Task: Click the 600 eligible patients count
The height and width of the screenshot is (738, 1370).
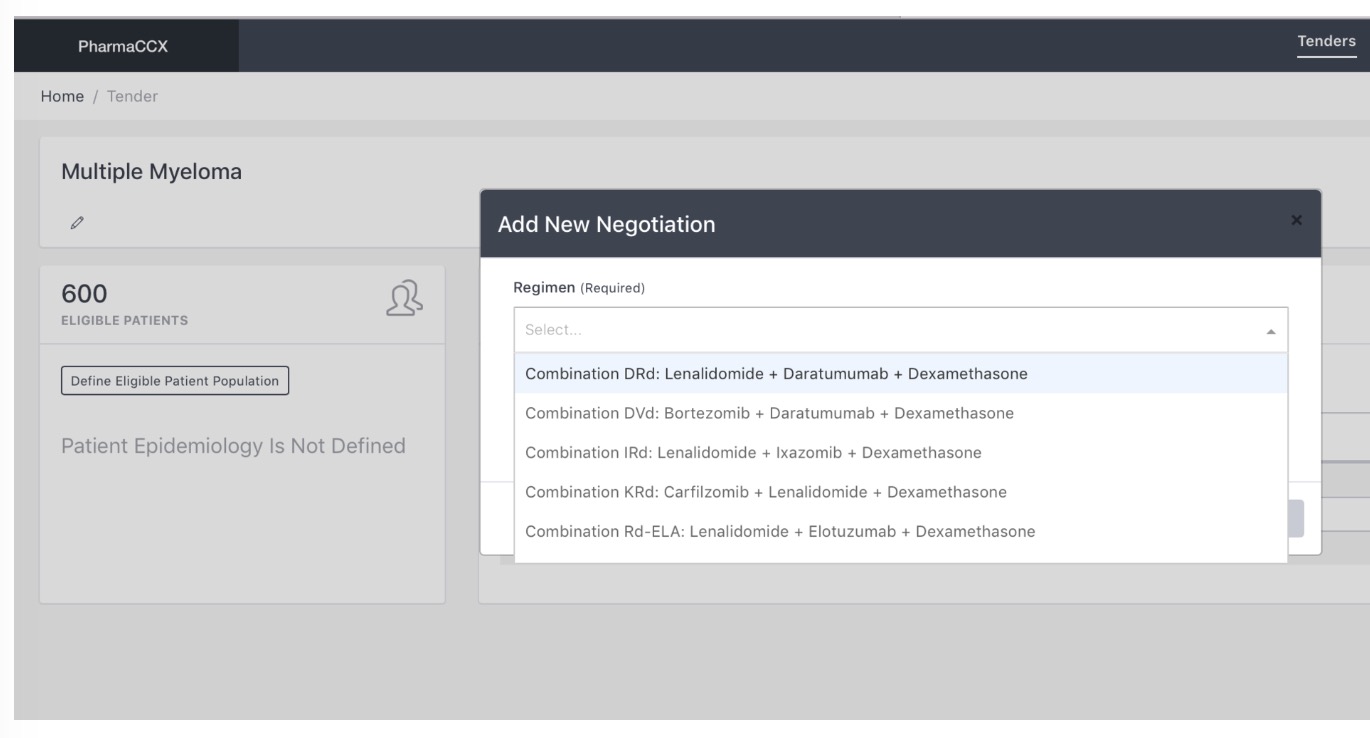Action: click(x=84, y=293)
